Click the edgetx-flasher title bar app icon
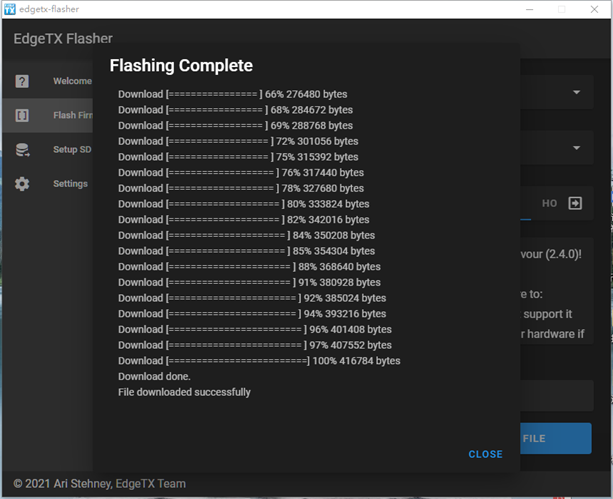The width and height of the screenshot is (613, 499). pyautogui.click(x=9, y=9)
